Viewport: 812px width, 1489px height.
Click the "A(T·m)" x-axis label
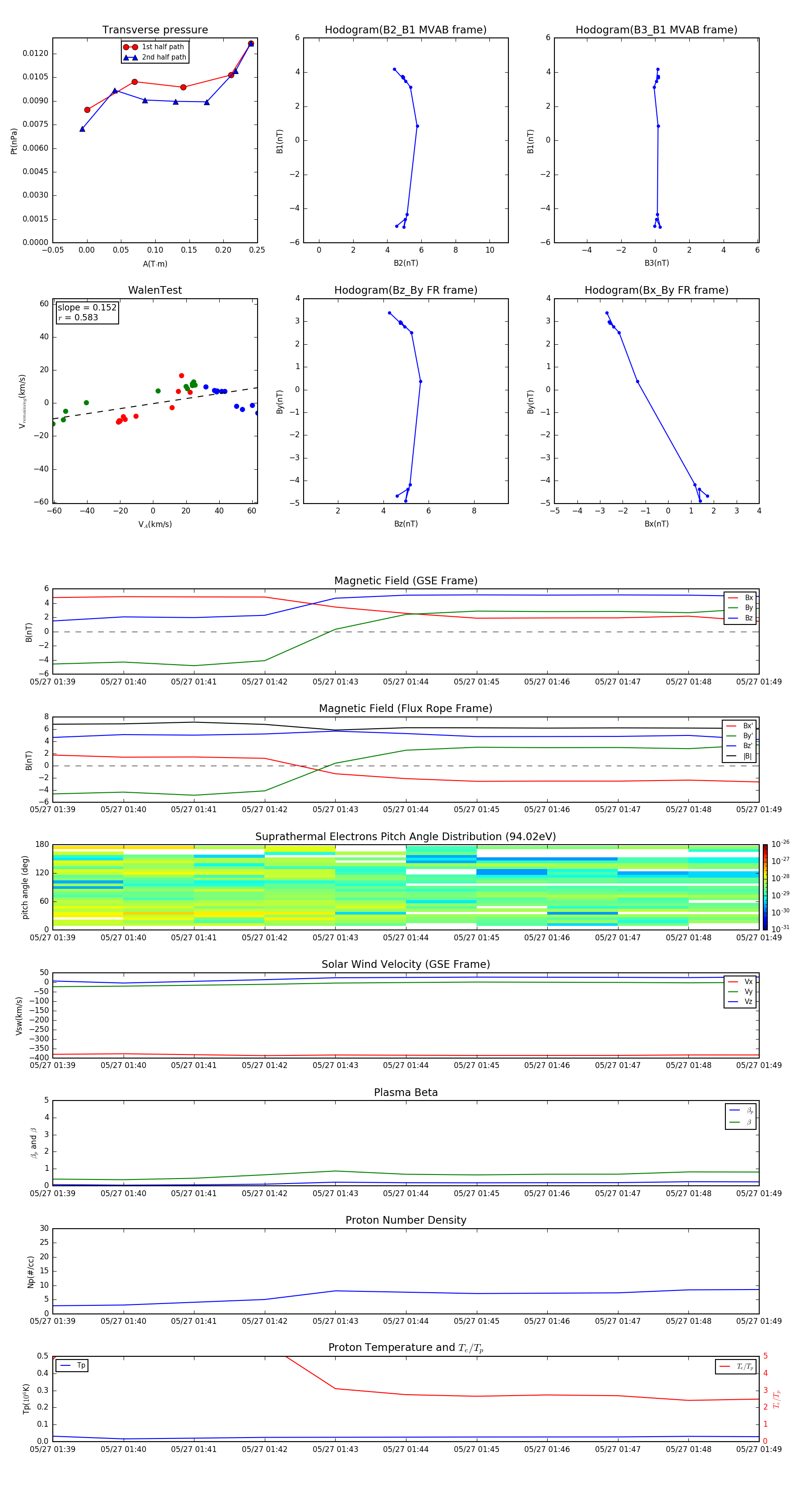pyautogui.click(x=155, y=264)
